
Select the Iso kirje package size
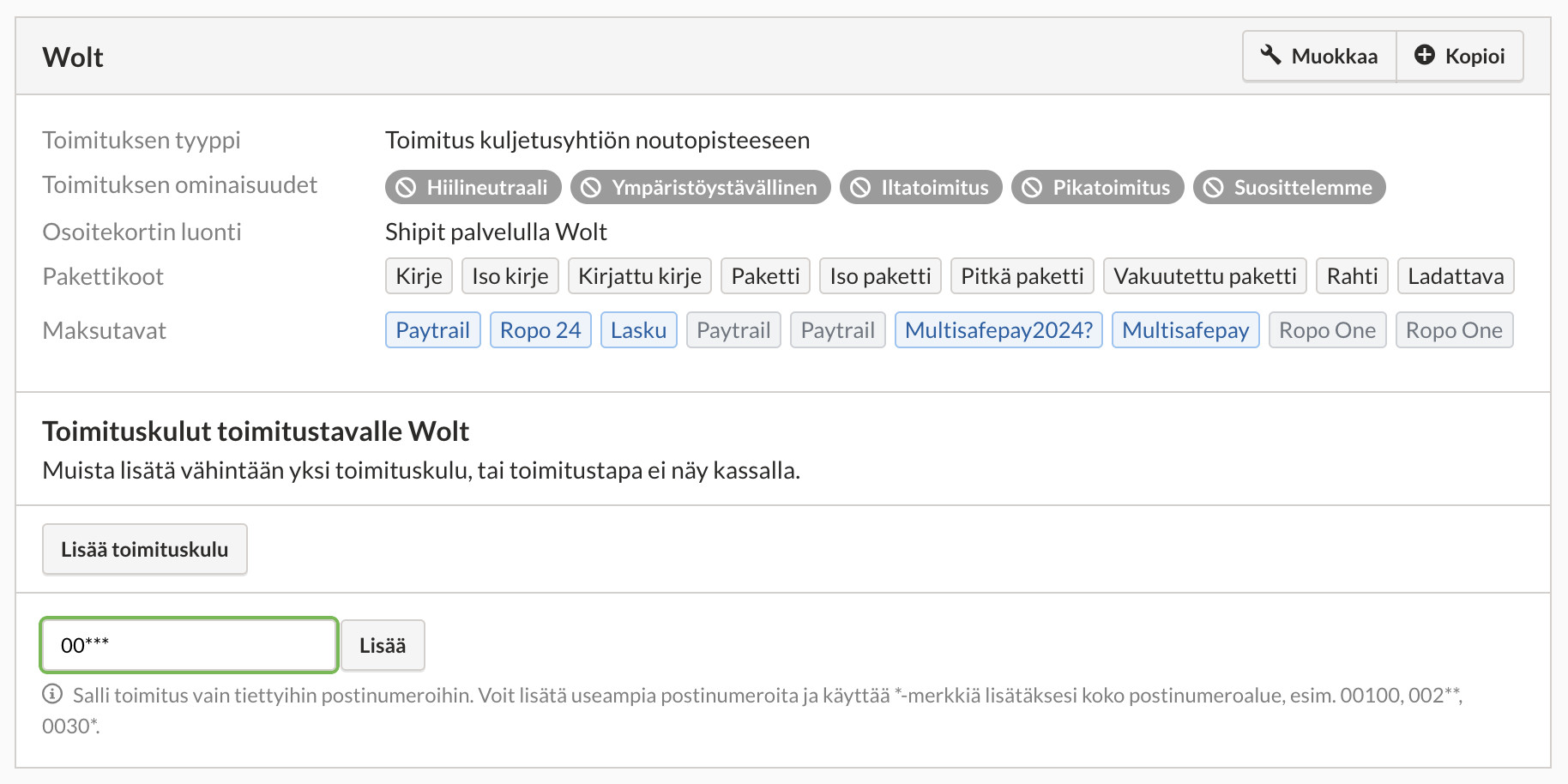click(x=510, y=276)
